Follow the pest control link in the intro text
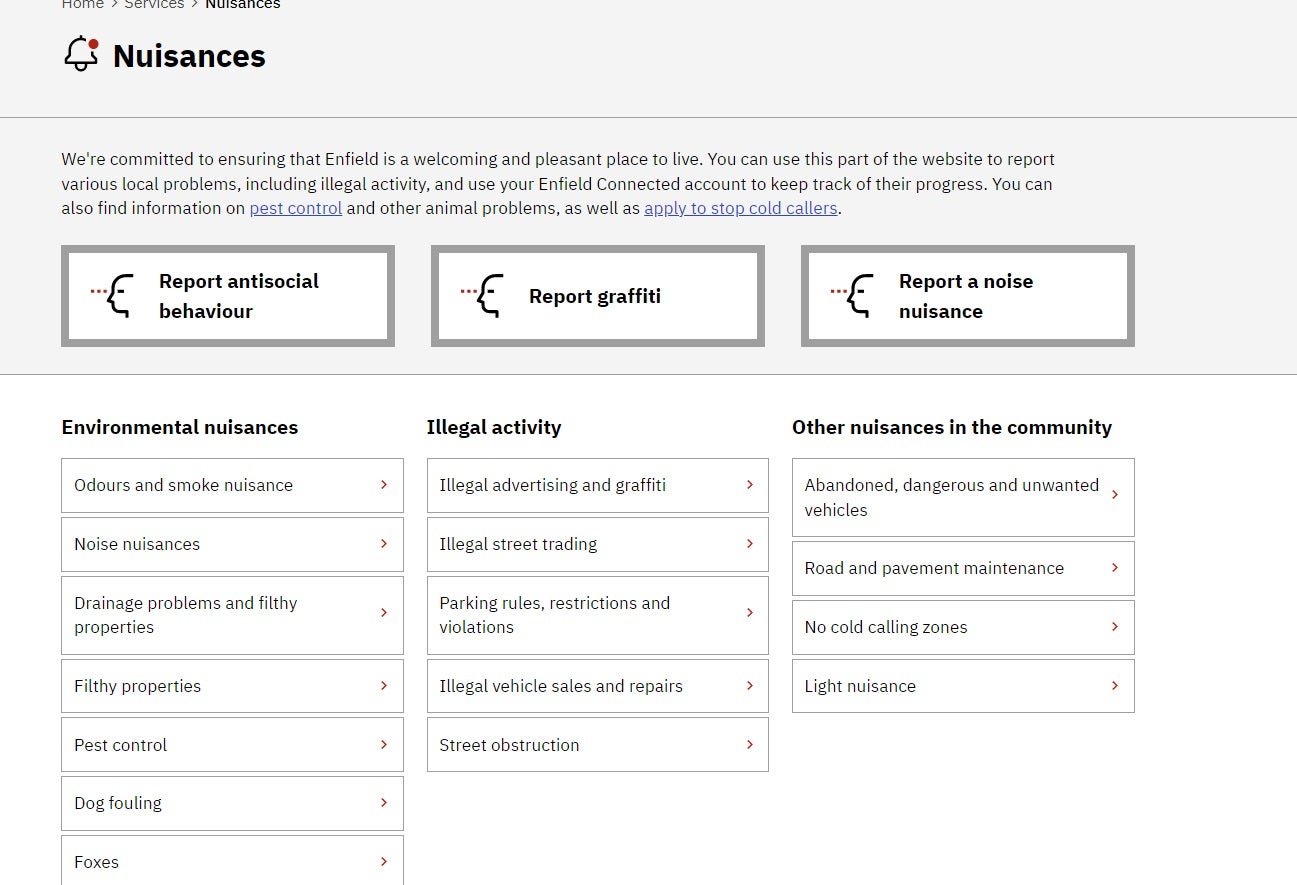The image size is (1297, 885). pyautogui.click(x=295, y=208)
